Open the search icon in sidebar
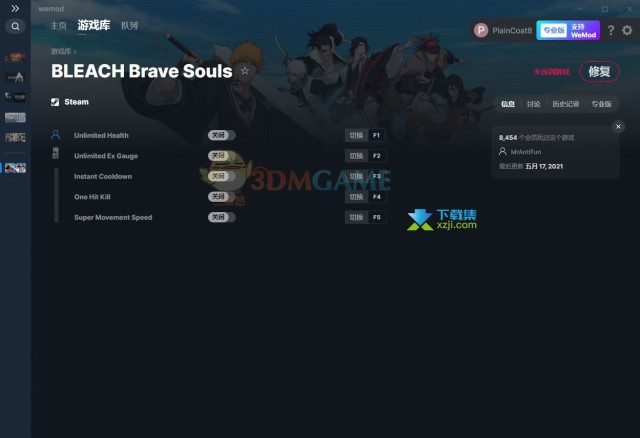Viewport: 640px width, 438px height. pyautogui.click(x=15, y=27)
